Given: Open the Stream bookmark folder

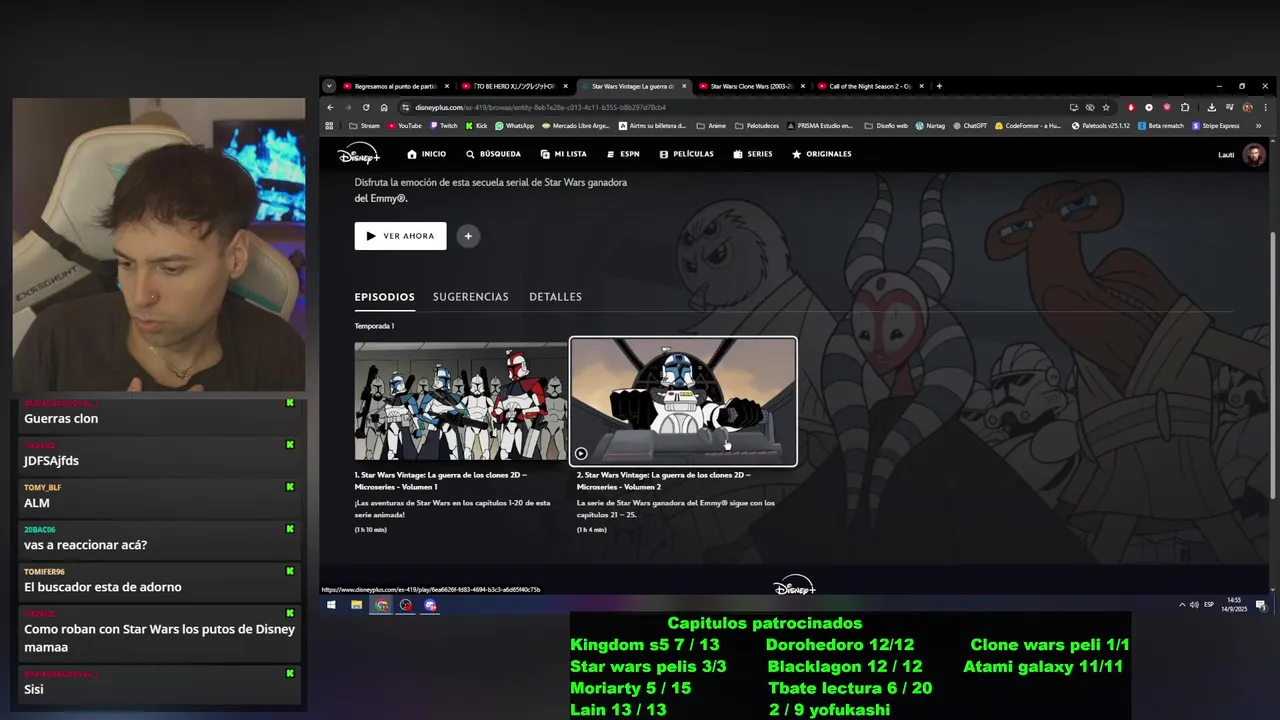Looking at the screenshot, I should 364,126.
